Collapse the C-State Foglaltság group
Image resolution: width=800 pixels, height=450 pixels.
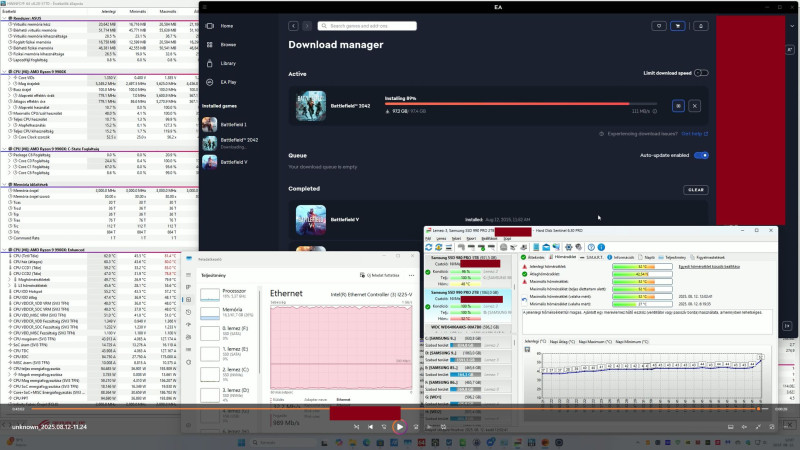[x=5, y=149]
